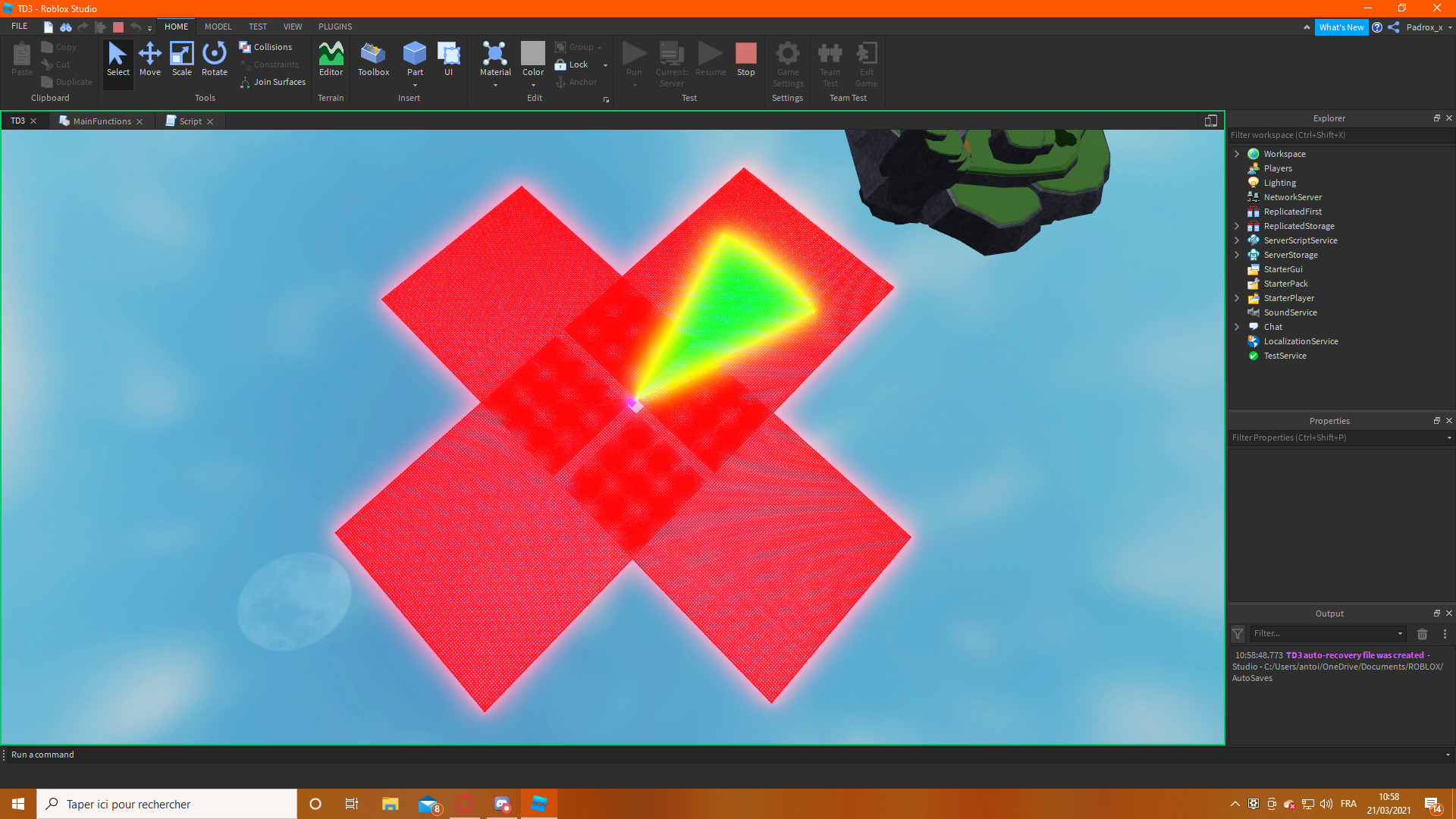Open help question mark icon
The height and width of the screenshot is (819, 1456).
coord(1377,27)
